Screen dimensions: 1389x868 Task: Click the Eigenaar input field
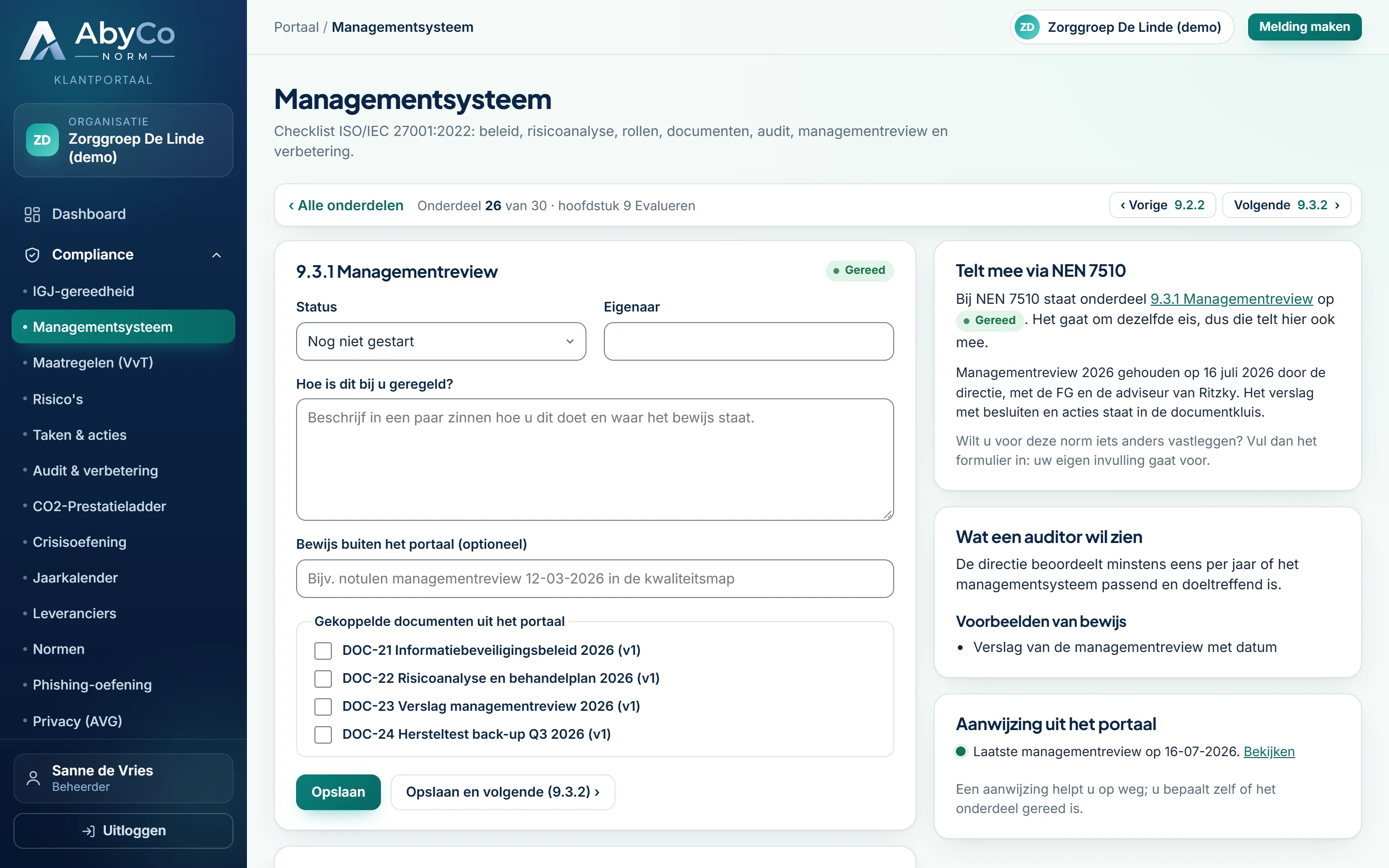(749, 341)
